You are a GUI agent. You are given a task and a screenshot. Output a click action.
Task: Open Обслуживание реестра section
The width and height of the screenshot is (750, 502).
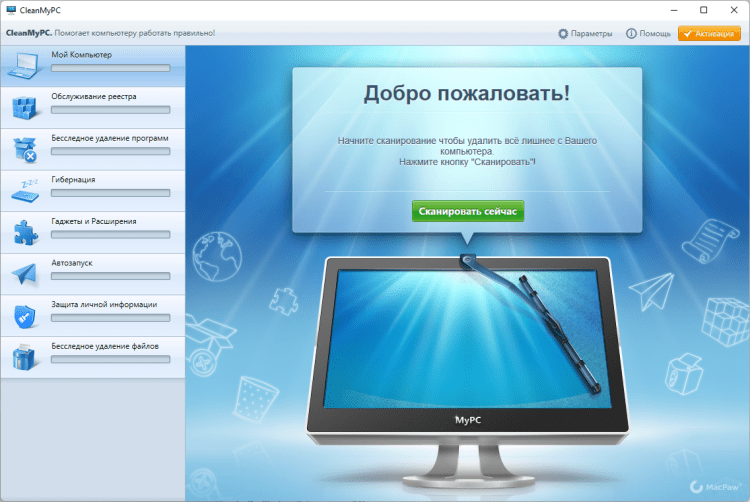point(93,108)
